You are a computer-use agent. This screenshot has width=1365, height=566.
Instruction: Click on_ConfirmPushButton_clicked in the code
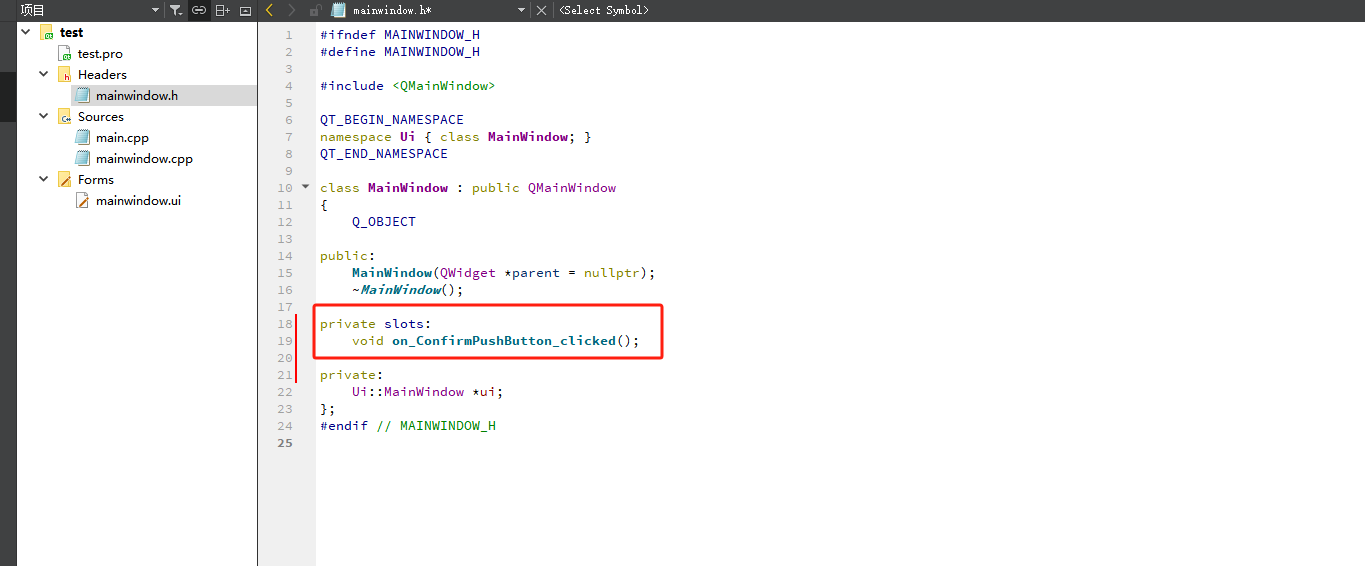click(x=503, y=341)
